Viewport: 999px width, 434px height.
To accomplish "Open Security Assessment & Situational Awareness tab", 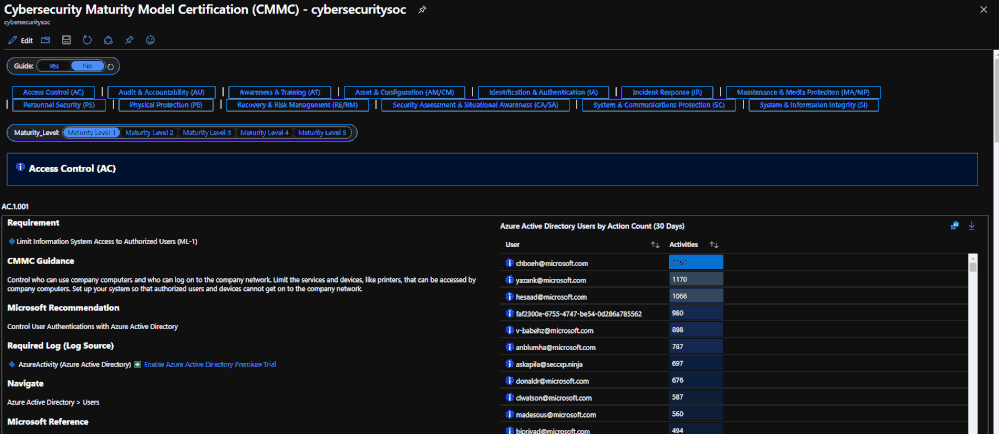I will tap(475, 105).
